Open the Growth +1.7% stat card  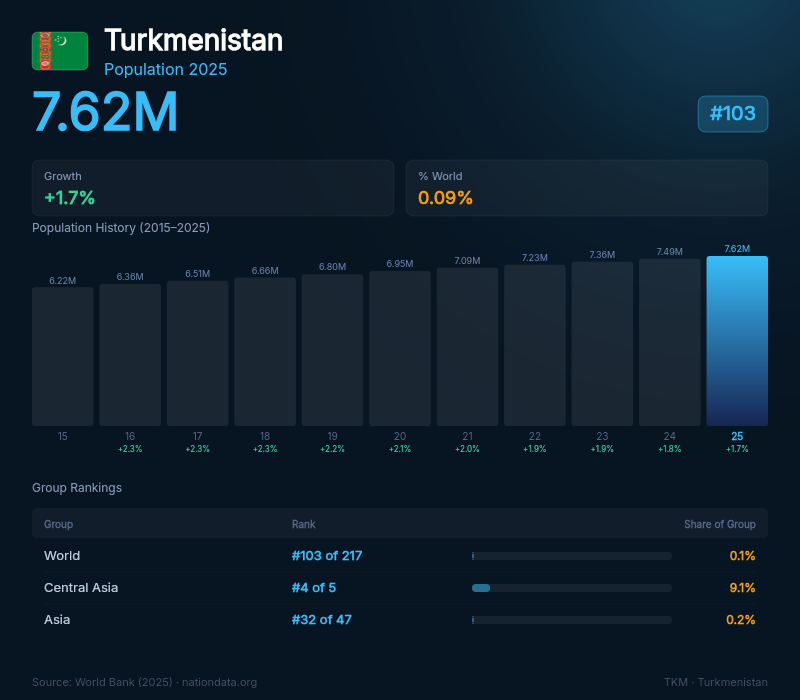tap(213, 188)
